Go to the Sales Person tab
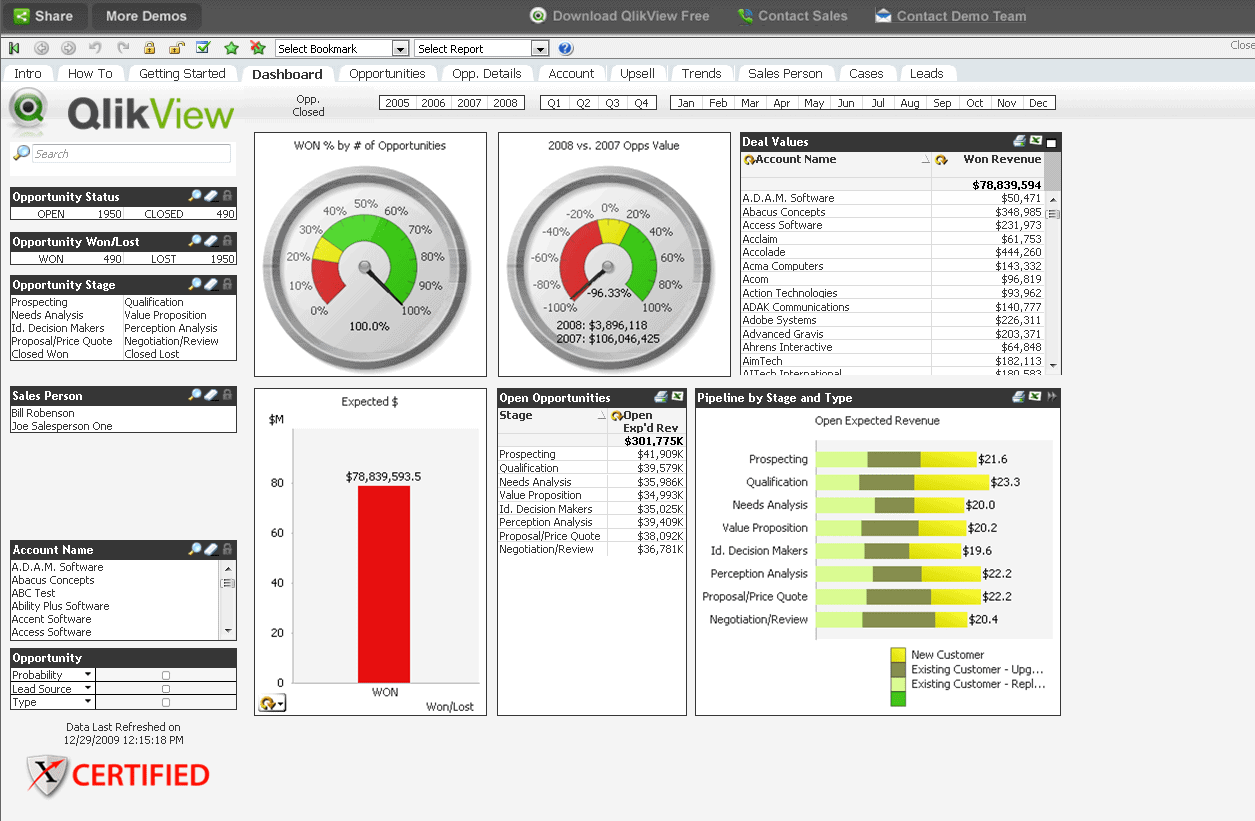Viewport: 1255px width, 821px height. [x=785, y=73]
